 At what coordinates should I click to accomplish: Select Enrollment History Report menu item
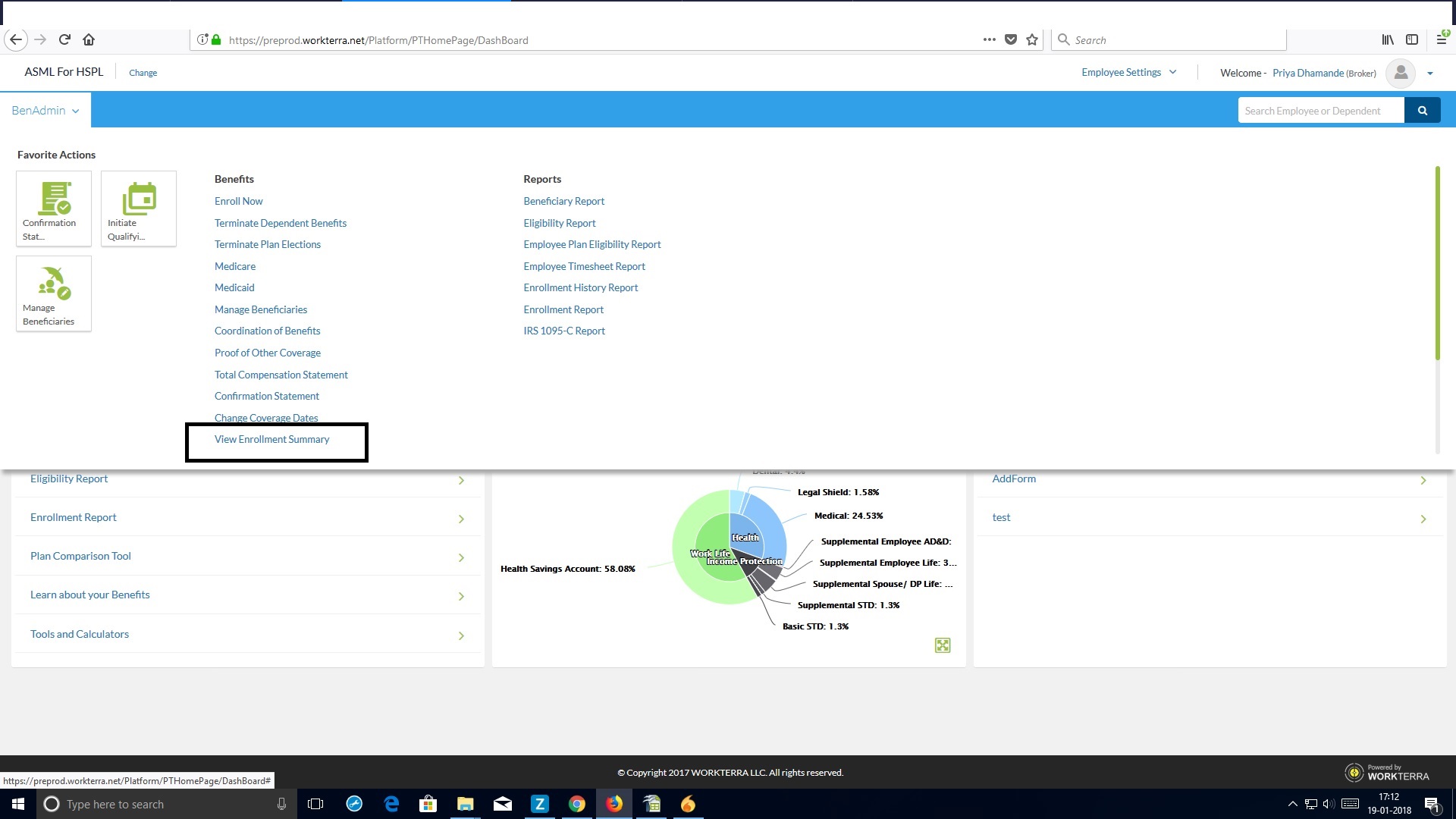tap(580, 288)
